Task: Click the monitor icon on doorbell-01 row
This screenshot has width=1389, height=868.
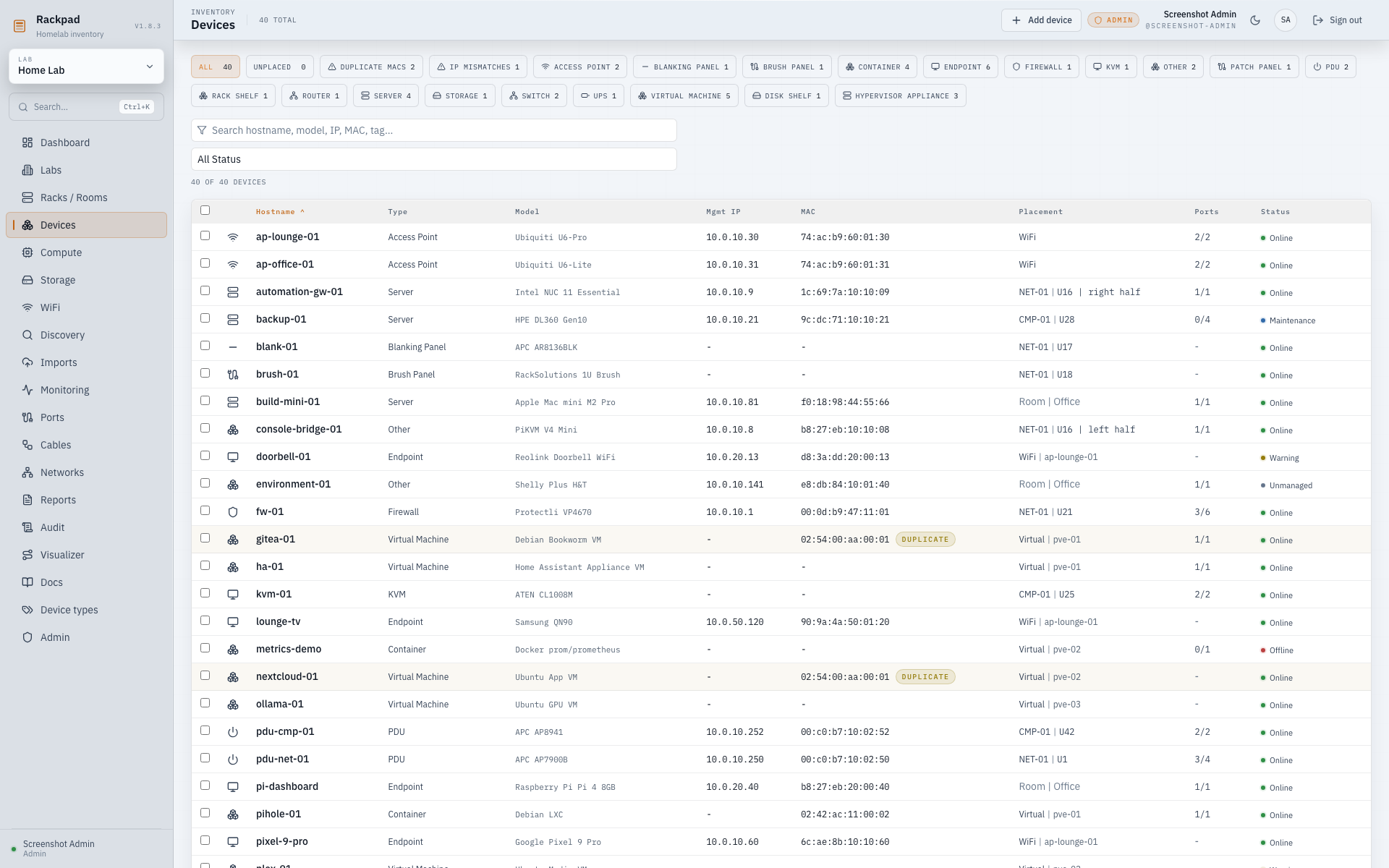Action: point(233,457)
